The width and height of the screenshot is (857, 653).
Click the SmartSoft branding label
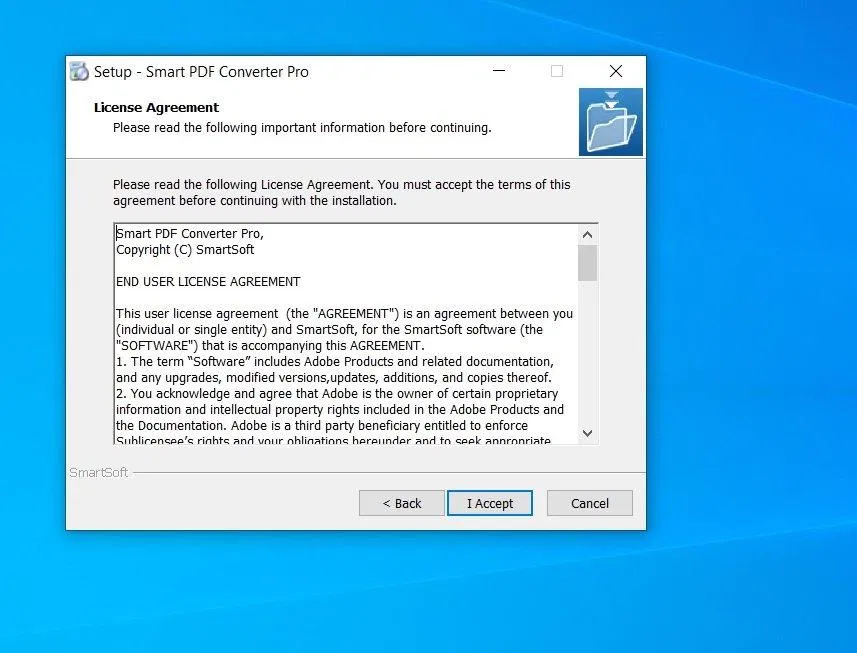pos(98,473)
